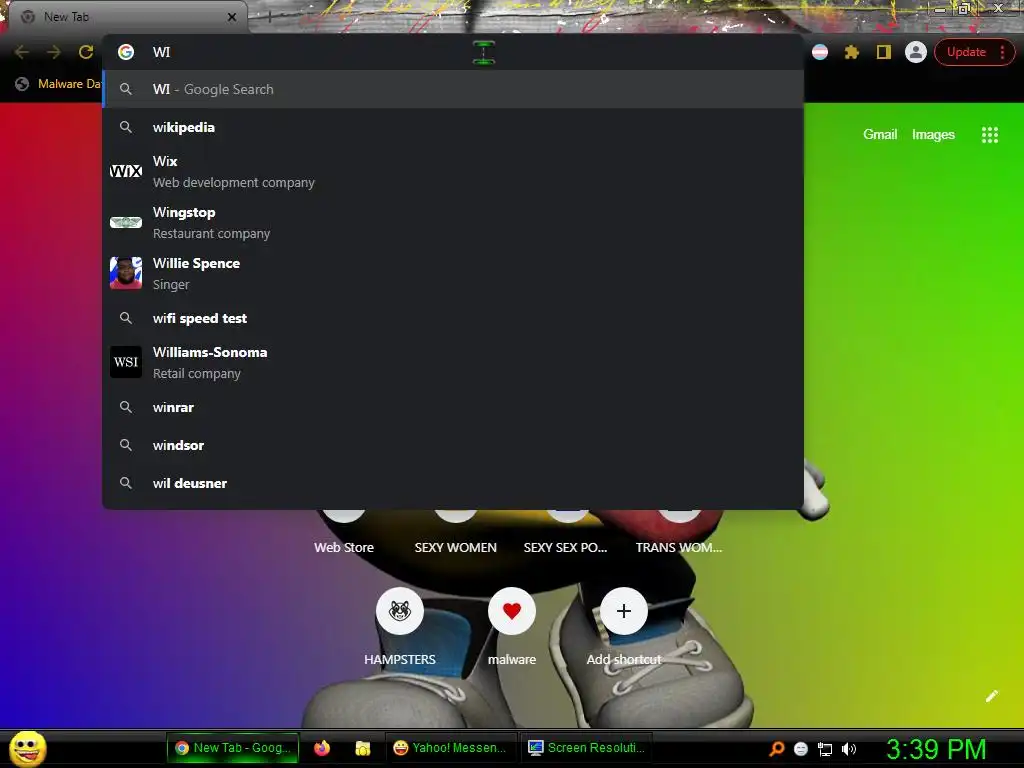The height and width of the screenshot is (768, 1024).
Task: Click the Wingstop logo thumbnail
Action: coord(126,223)
